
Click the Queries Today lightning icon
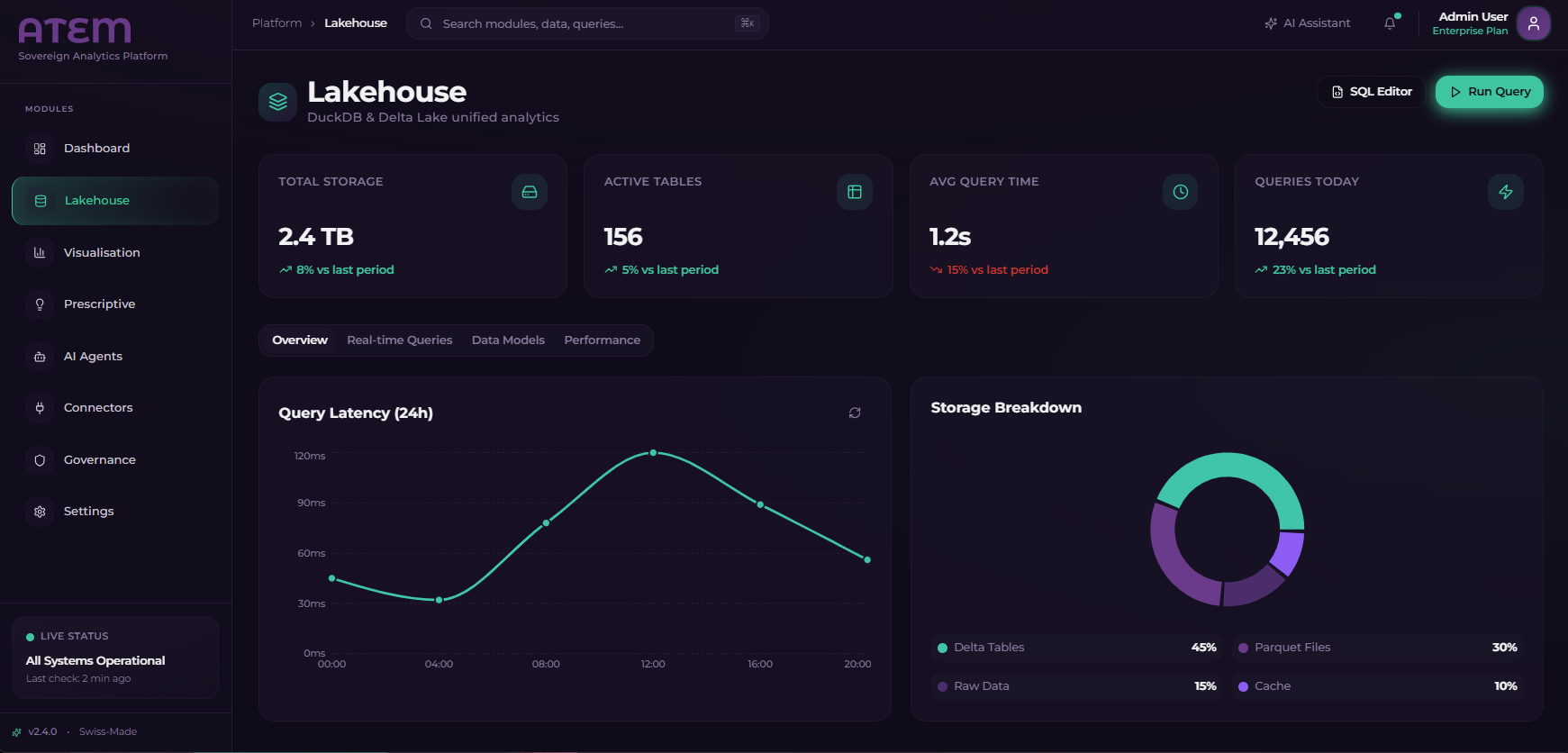pyautogui.click(x=1505, y=192)
